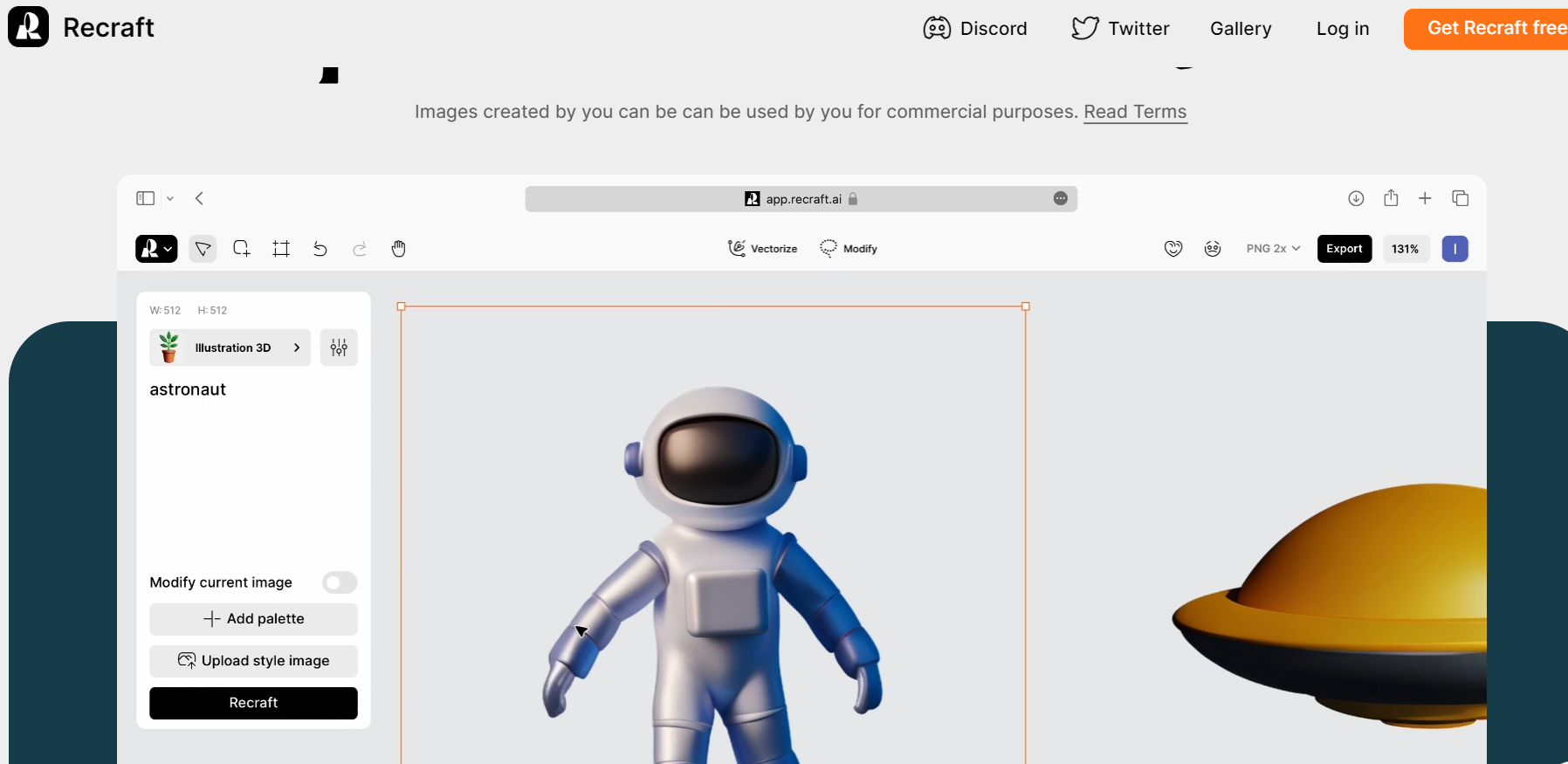The width and height of the screenshot is (1568, 764).
Task: Open the purple user avatar
Action: point(1455,249)
